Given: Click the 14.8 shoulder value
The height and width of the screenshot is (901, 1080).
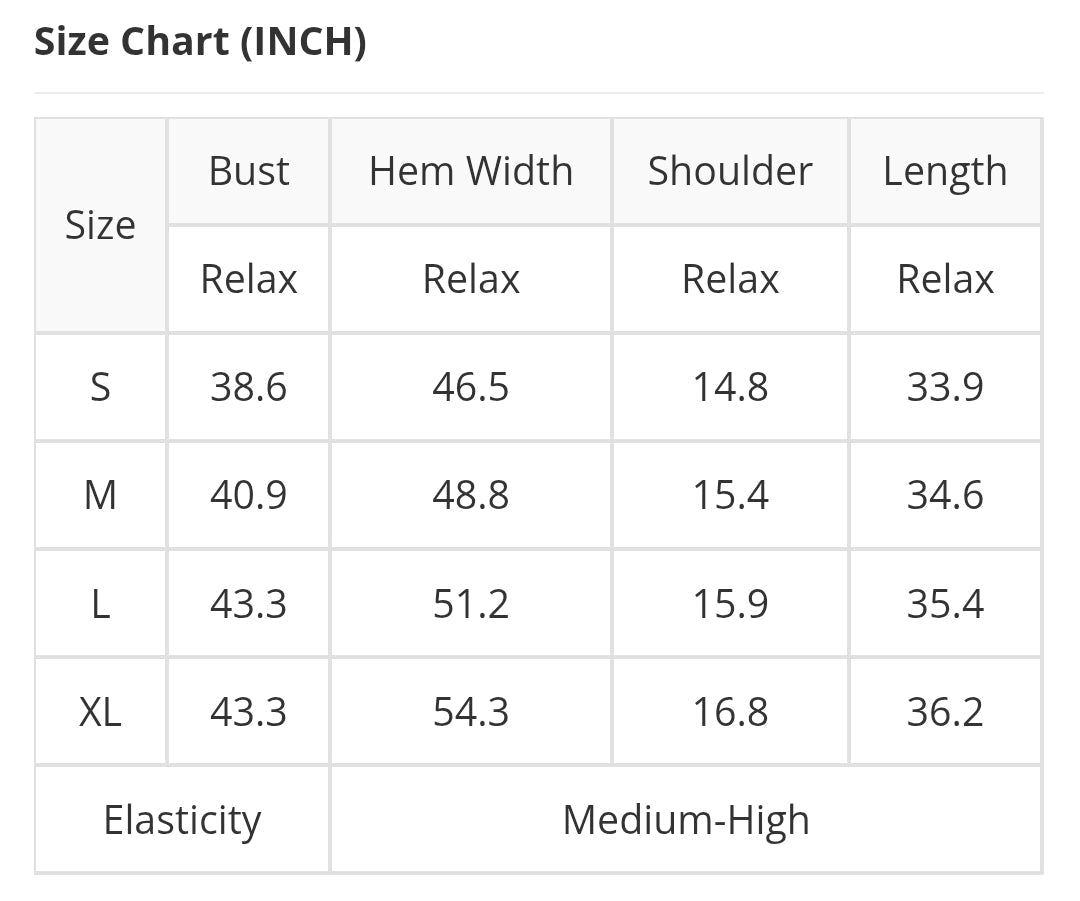Looking at the screenshot, I should point(730,387).
